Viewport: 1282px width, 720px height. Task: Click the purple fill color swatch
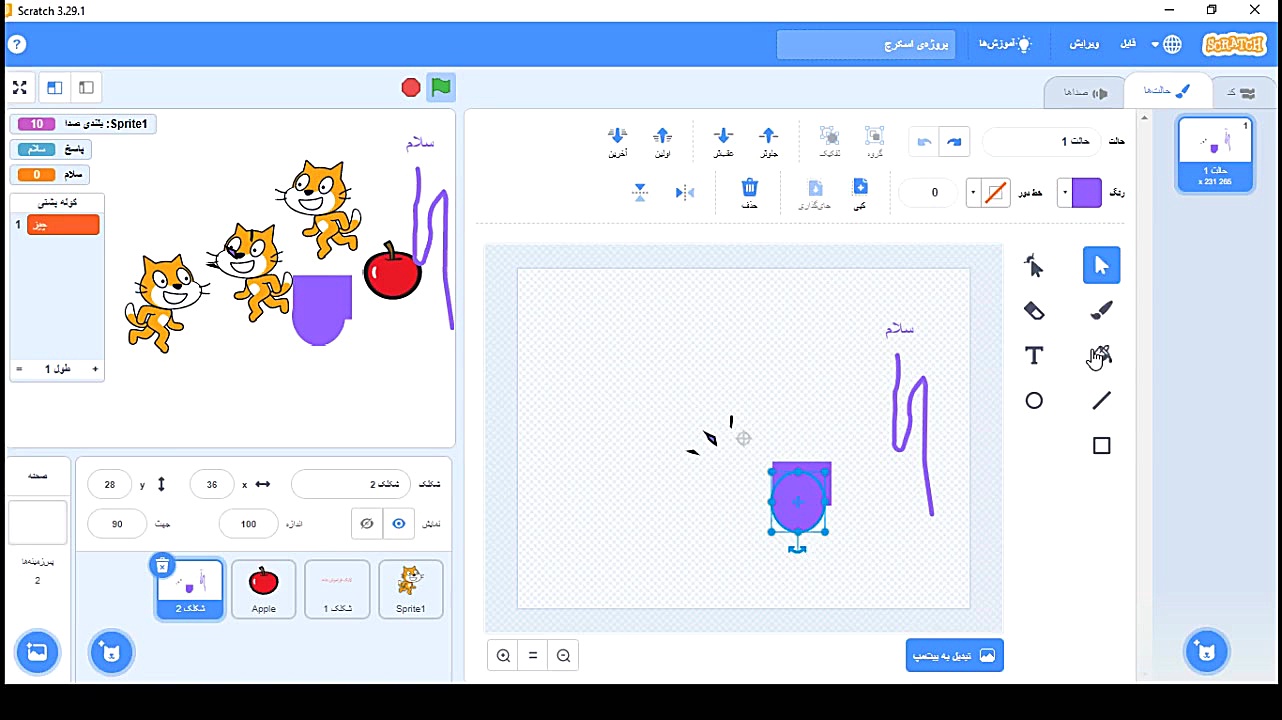click(x=1086, y=193)
